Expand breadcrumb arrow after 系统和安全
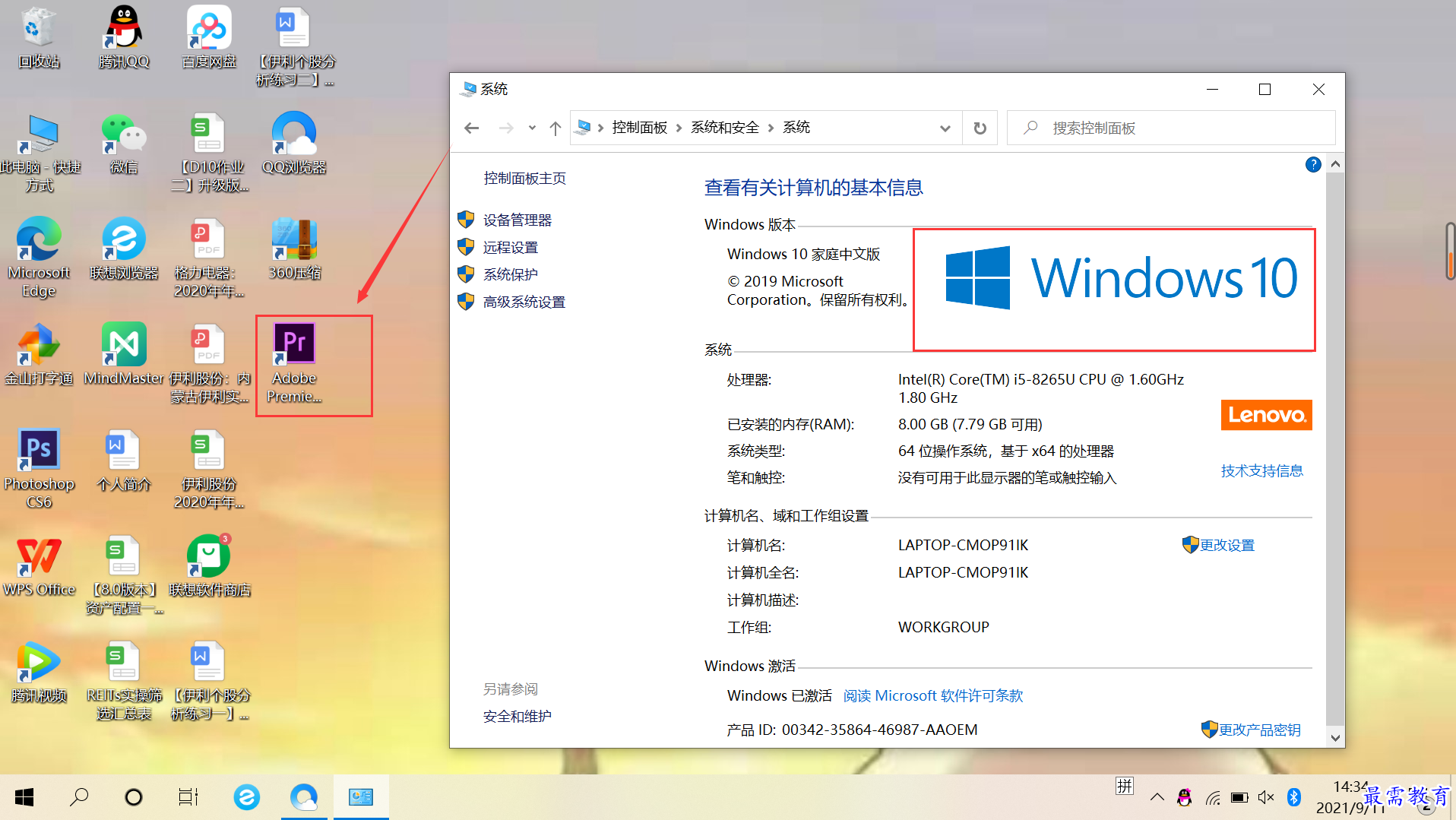1456x820 pixels. (x=771, y=128)
